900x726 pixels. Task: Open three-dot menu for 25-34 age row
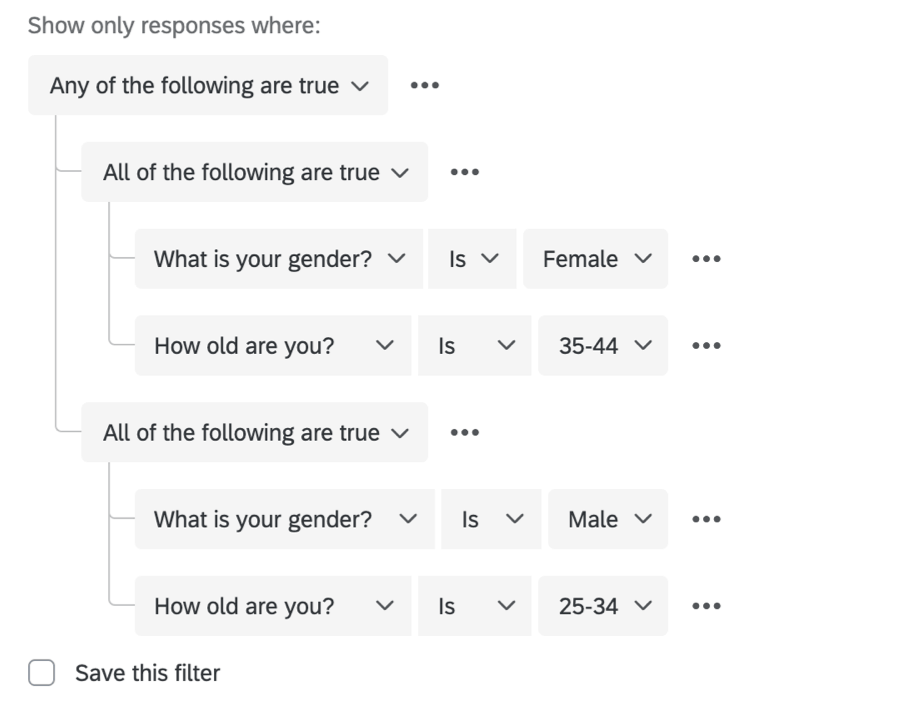pos(706,607)
